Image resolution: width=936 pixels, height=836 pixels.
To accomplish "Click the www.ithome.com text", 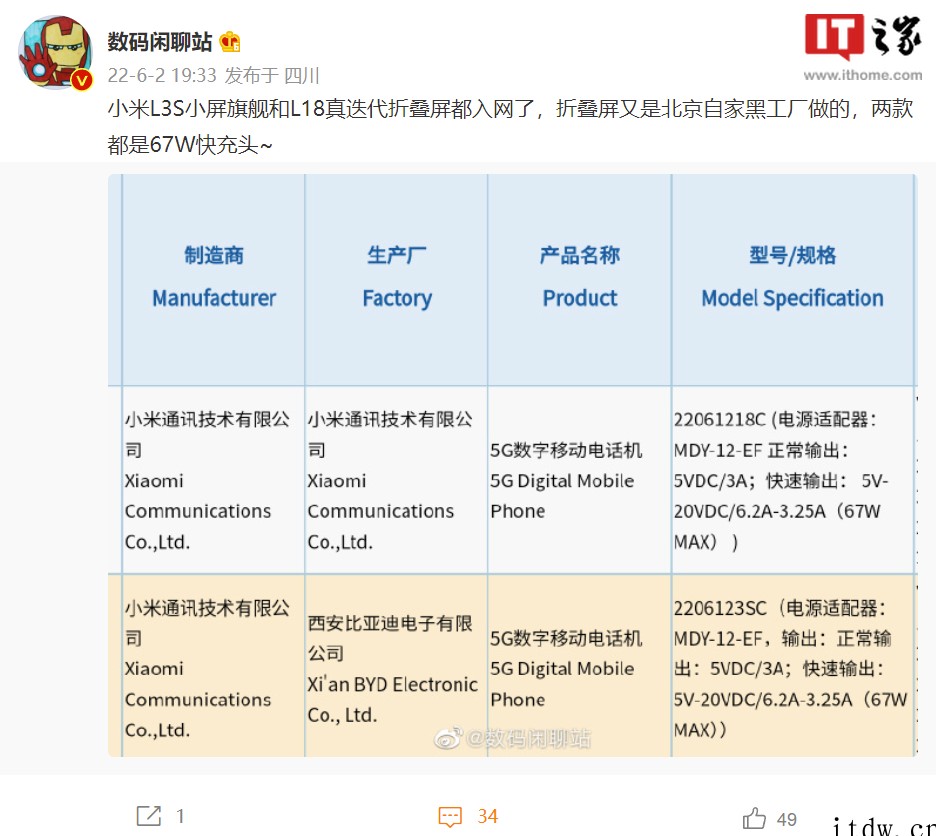I will click(x=863, y=75).
